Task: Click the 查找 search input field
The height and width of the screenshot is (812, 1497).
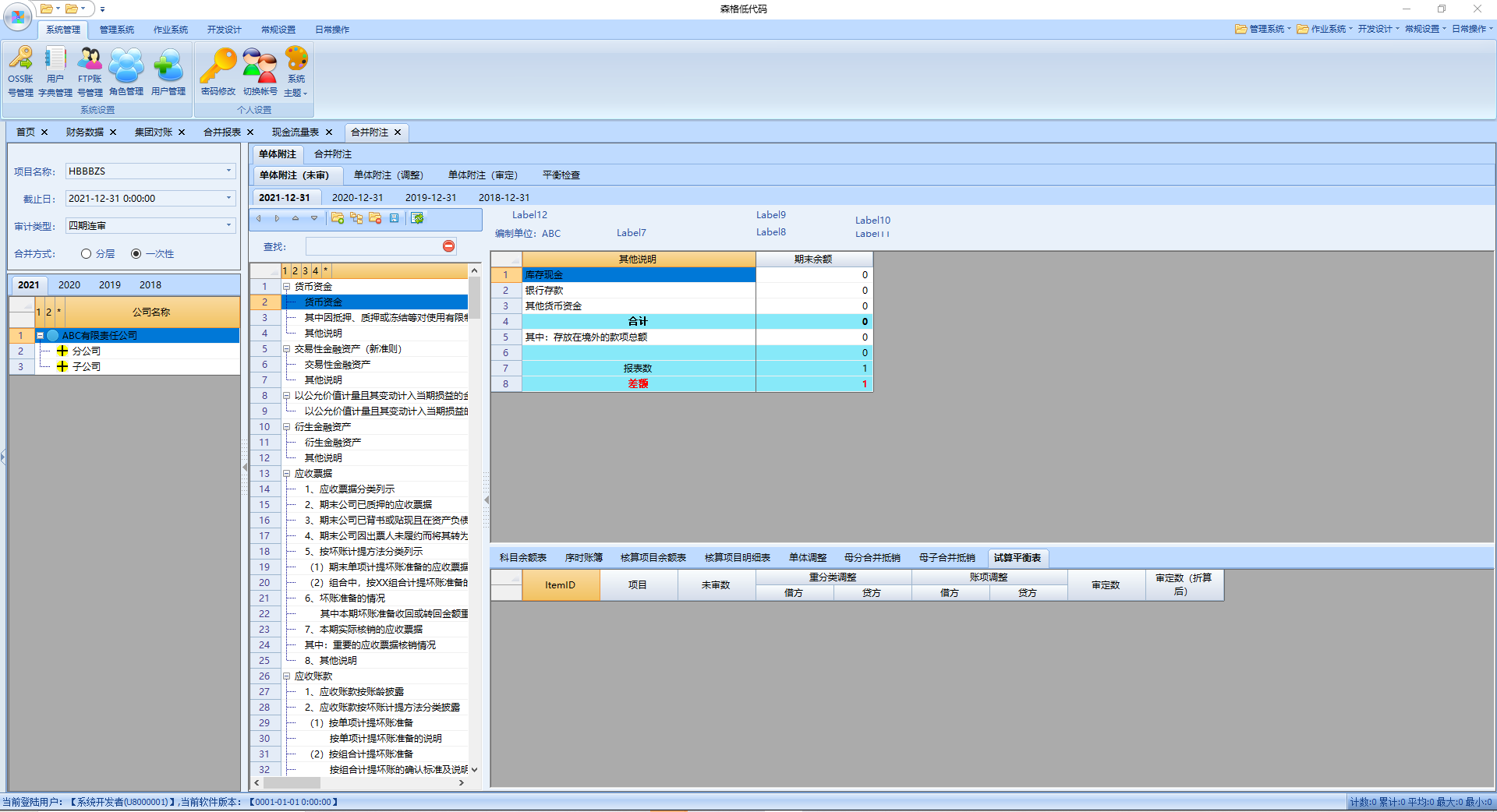Action: (x=374, y=246)
